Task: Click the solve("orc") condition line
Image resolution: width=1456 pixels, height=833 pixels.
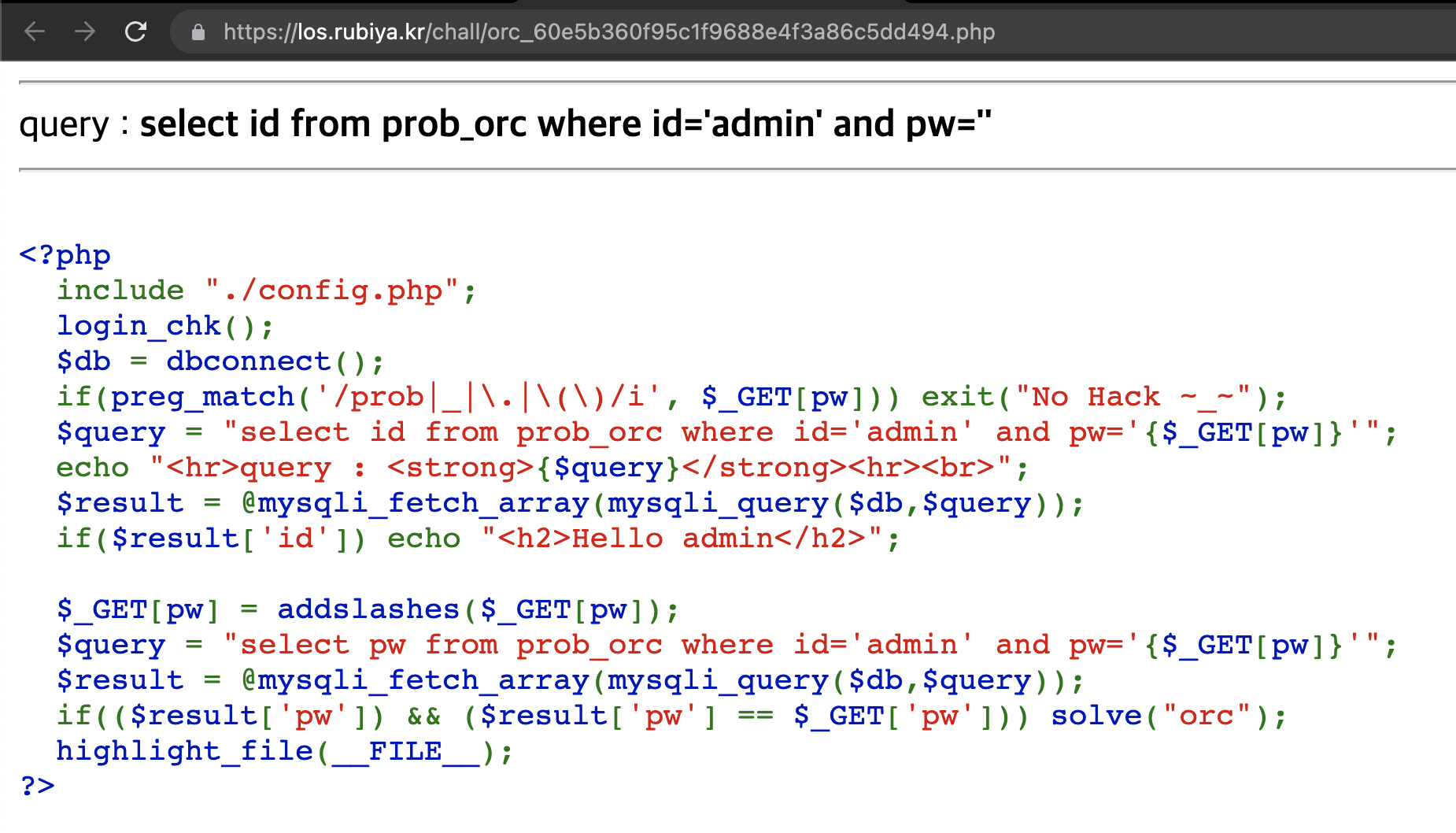Action: tap(671, 716)
